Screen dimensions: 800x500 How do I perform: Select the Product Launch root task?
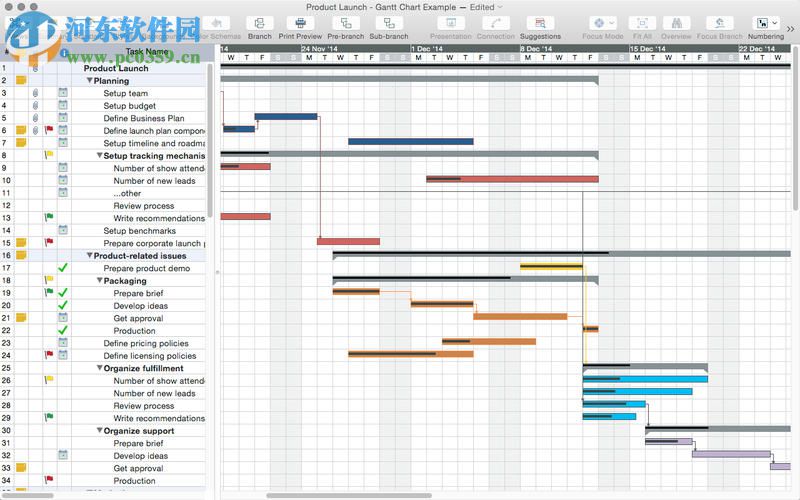click(116, 68)
